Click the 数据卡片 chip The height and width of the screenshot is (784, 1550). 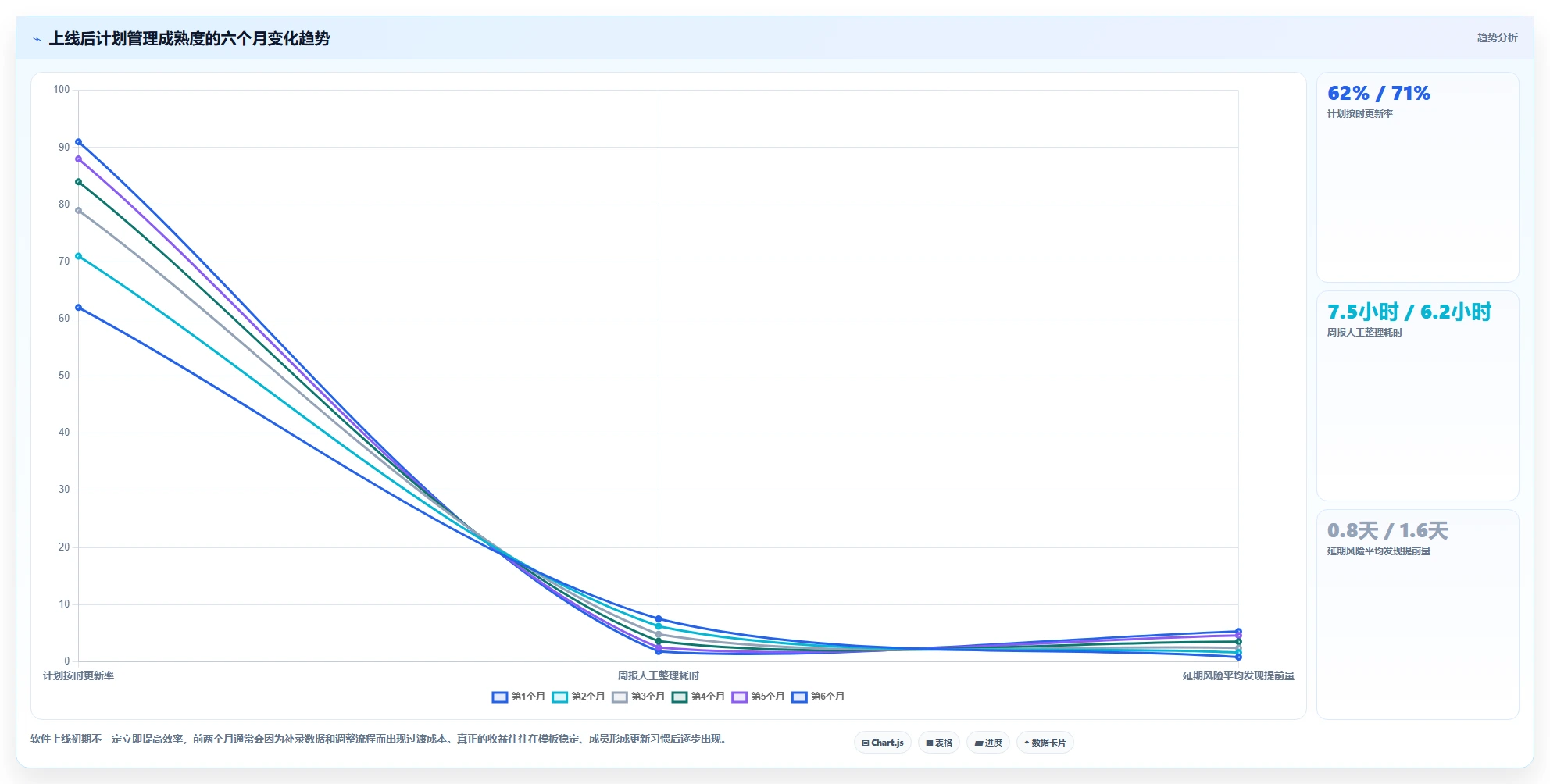(x=1045, y=743)
